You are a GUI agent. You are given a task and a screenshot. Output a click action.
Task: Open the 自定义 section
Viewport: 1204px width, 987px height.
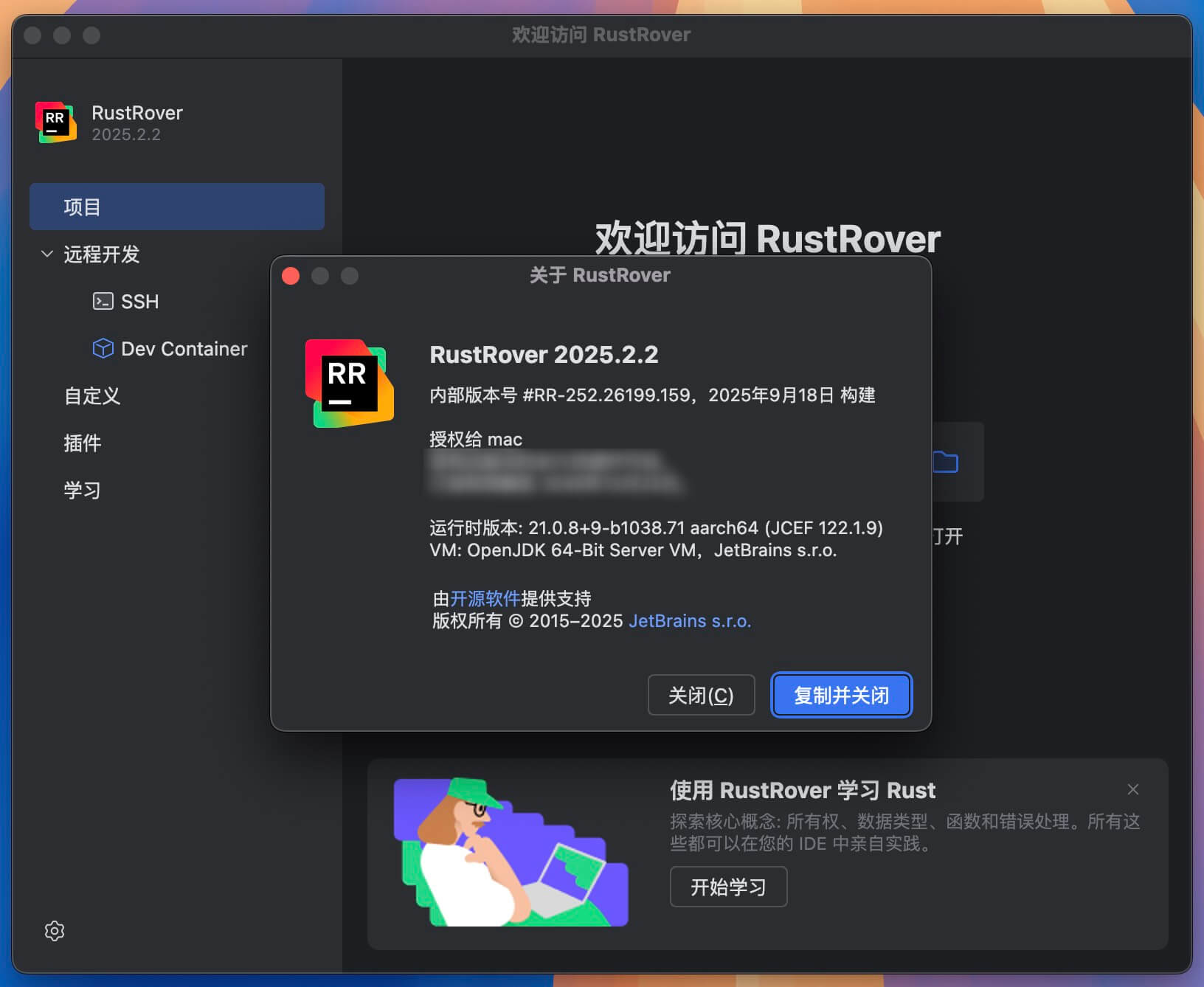(x=92, y=396)
